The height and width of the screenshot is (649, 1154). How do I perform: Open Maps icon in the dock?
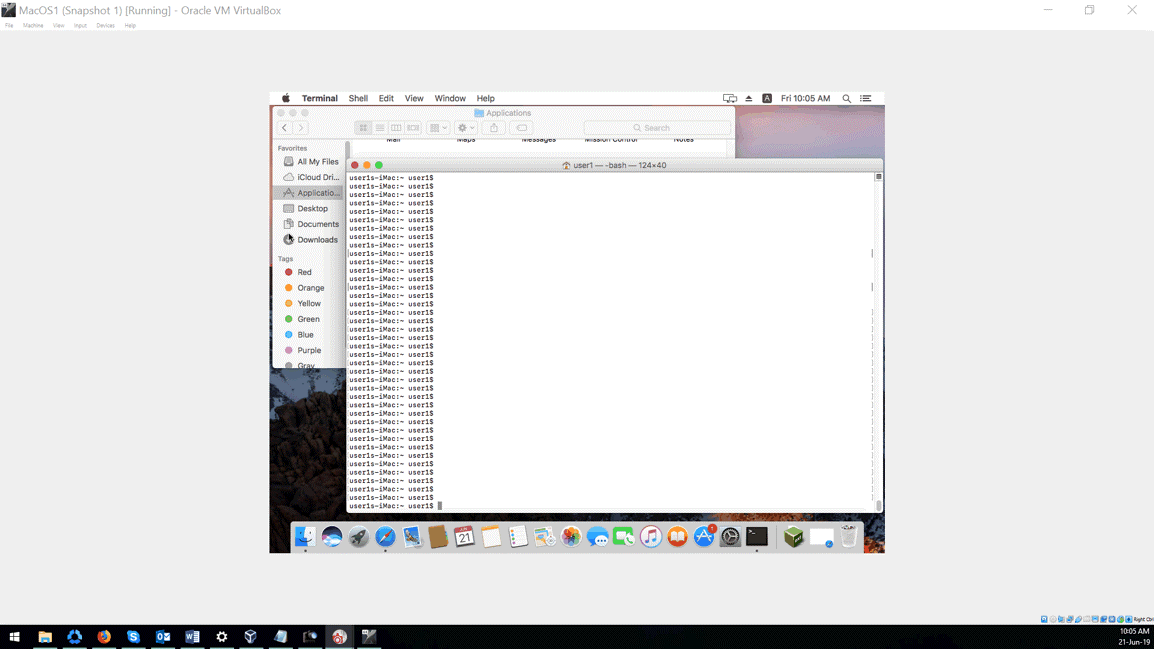tap(545, 536)
